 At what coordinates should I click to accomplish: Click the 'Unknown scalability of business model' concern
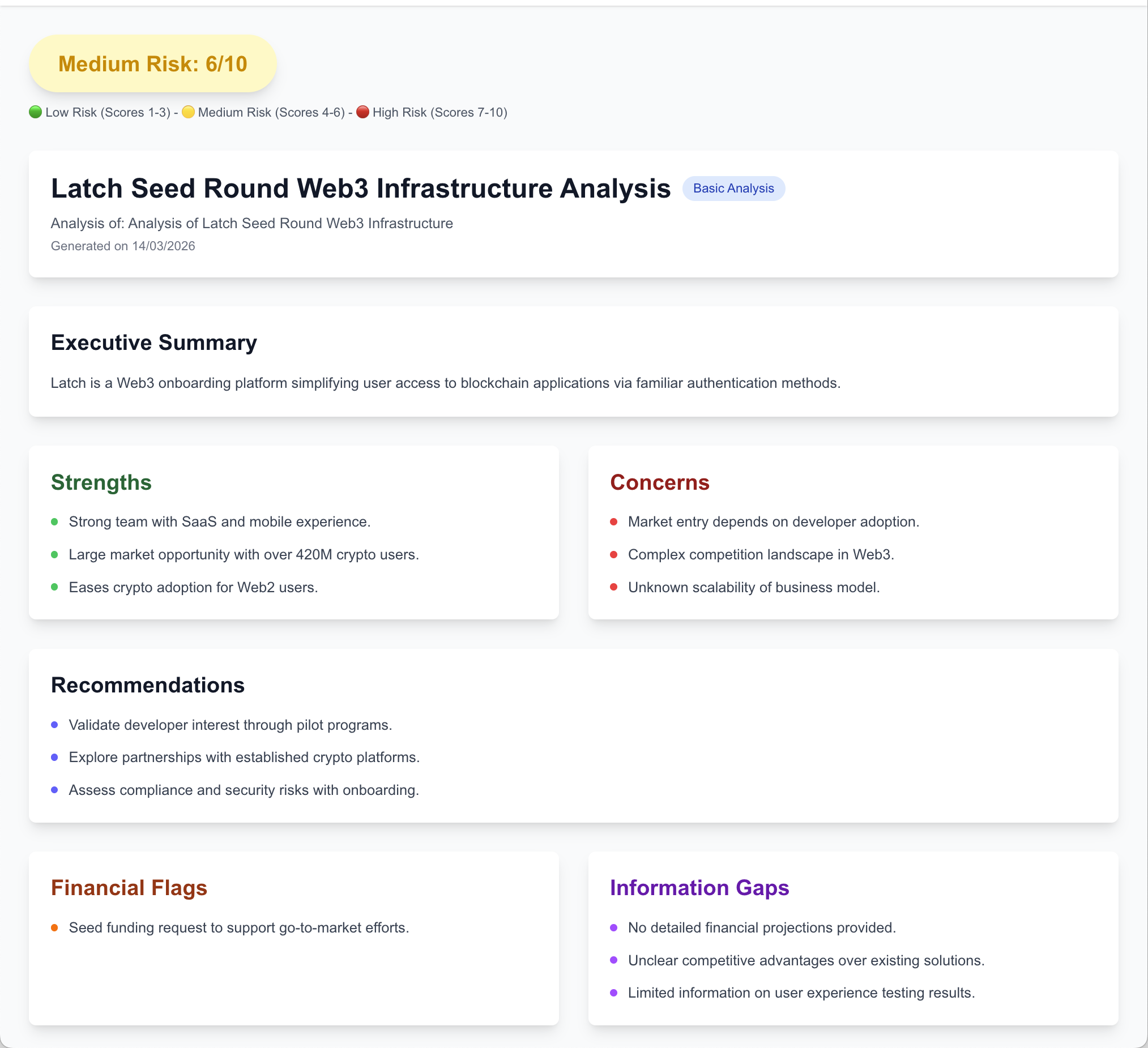point(753,587)
